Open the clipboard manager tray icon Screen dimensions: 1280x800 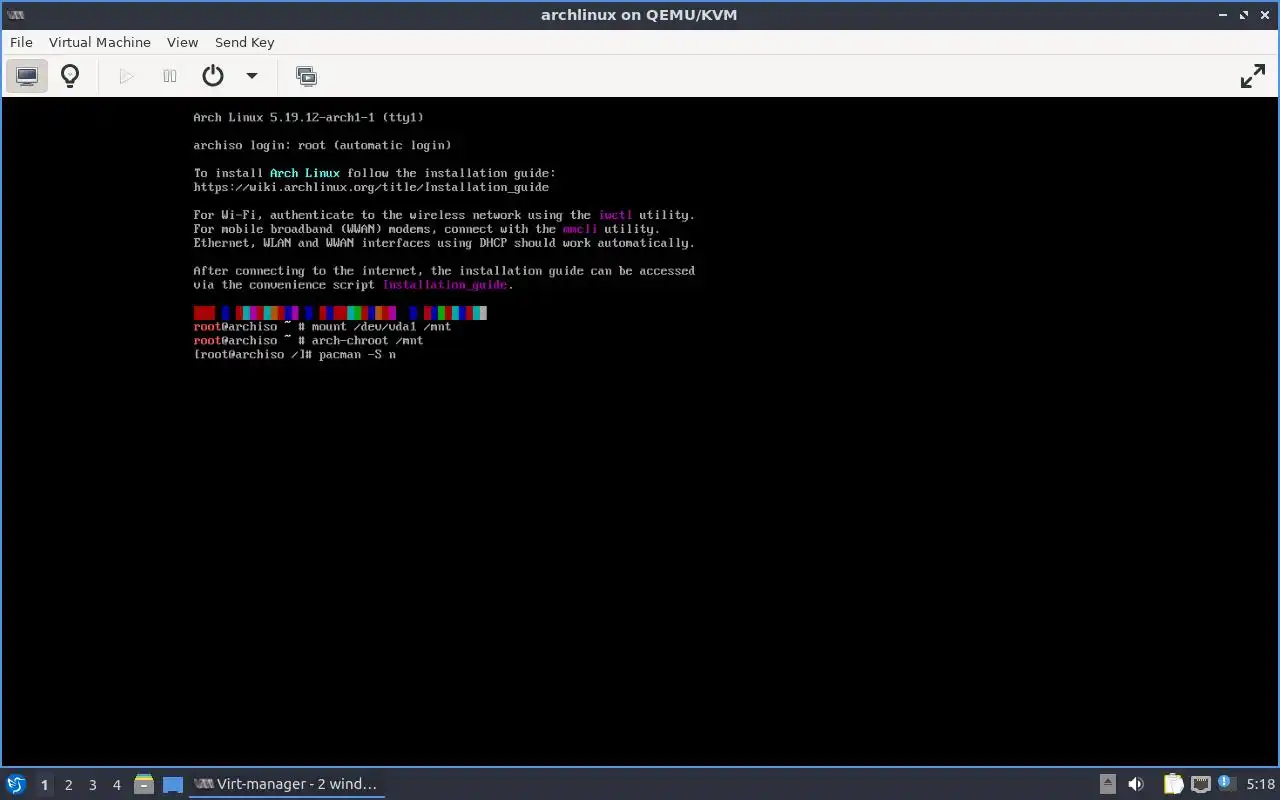[x=1173, y=784]
